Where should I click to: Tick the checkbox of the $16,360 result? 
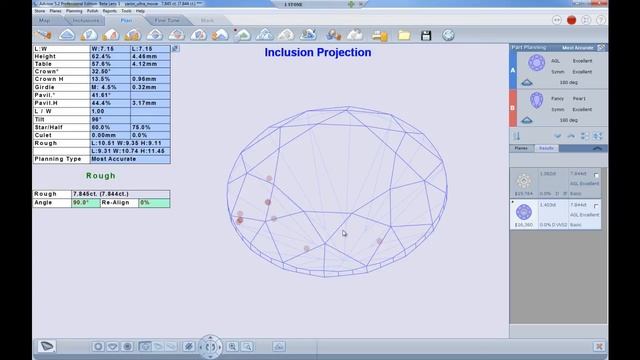point(596,206)
